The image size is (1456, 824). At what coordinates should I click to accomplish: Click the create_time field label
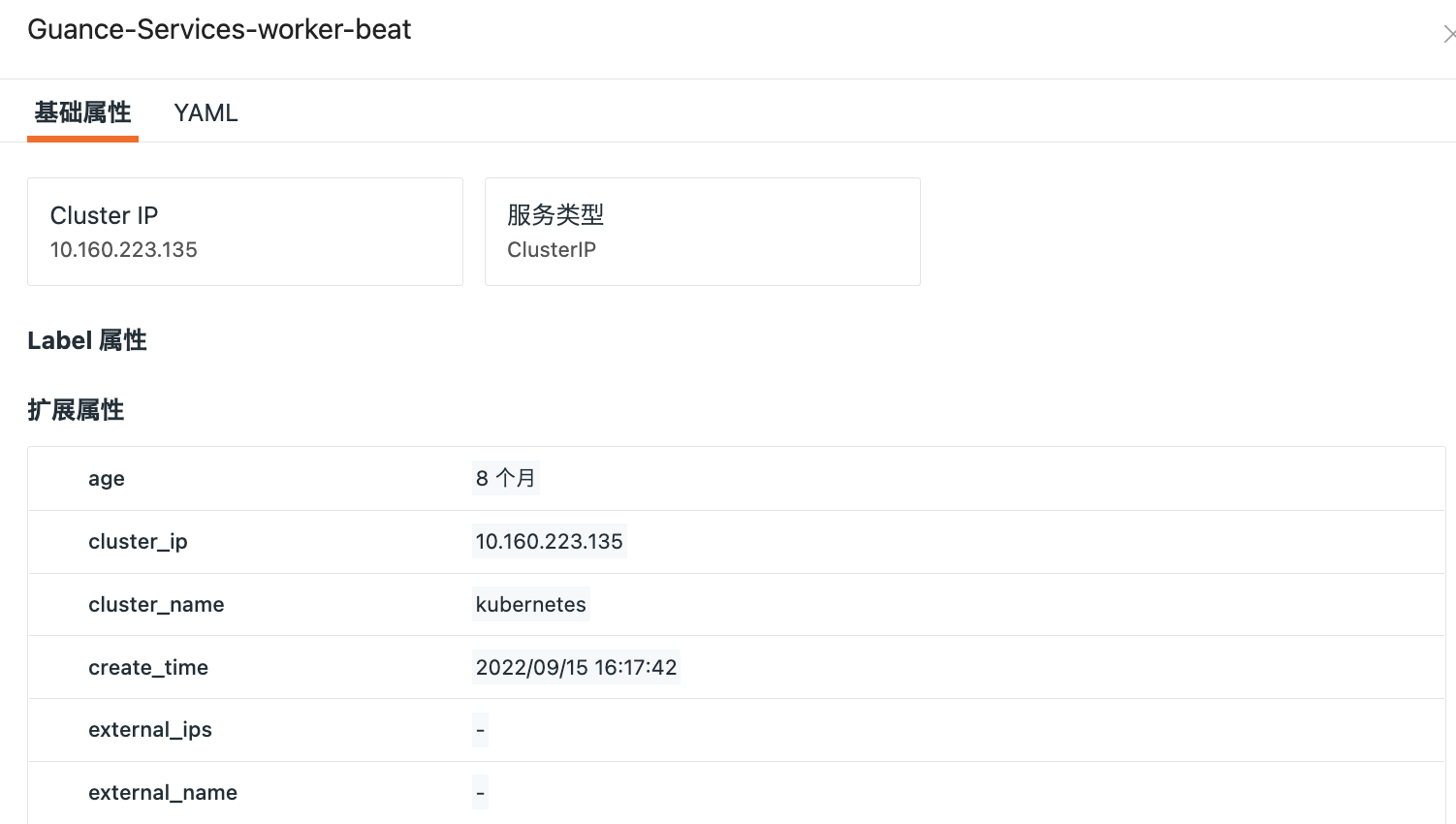(148, 668)
